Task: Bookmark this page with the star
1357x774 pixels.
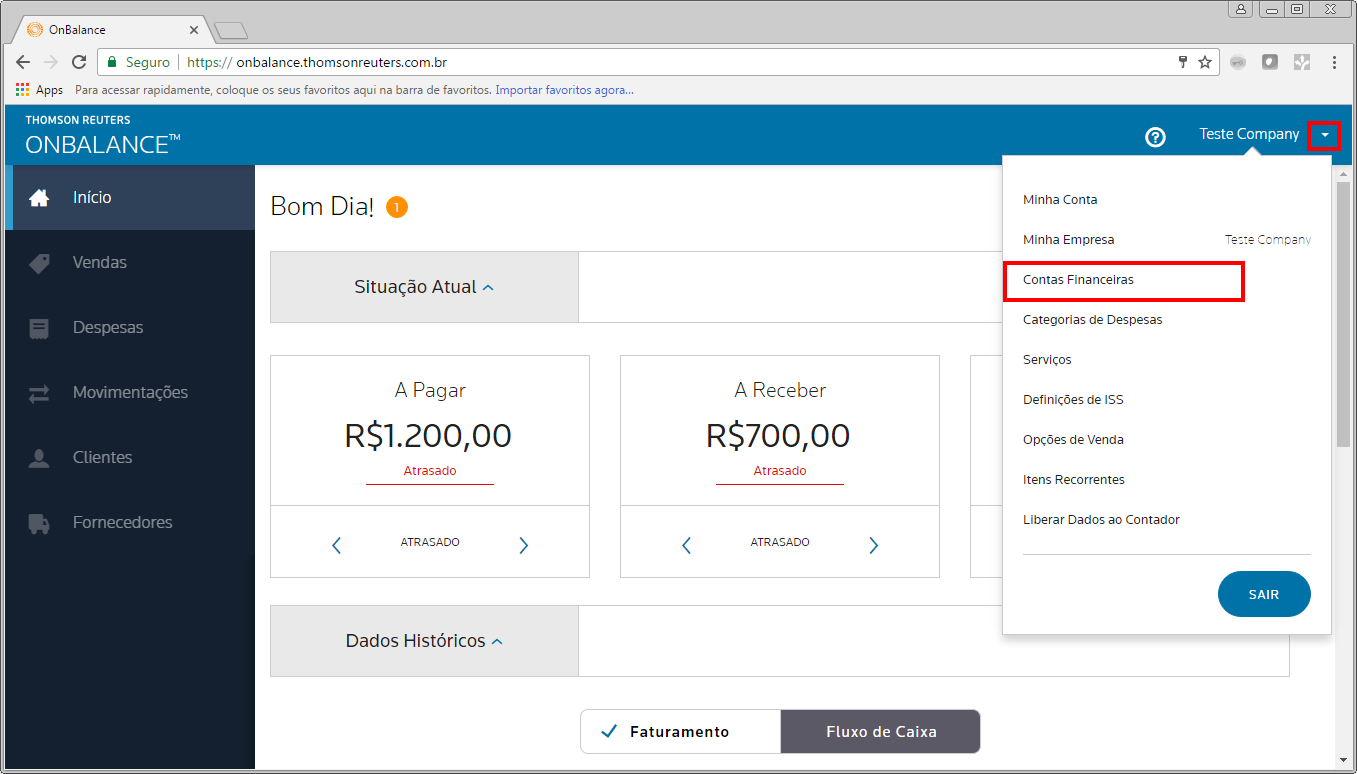Action: click(x=1205, y=62)
